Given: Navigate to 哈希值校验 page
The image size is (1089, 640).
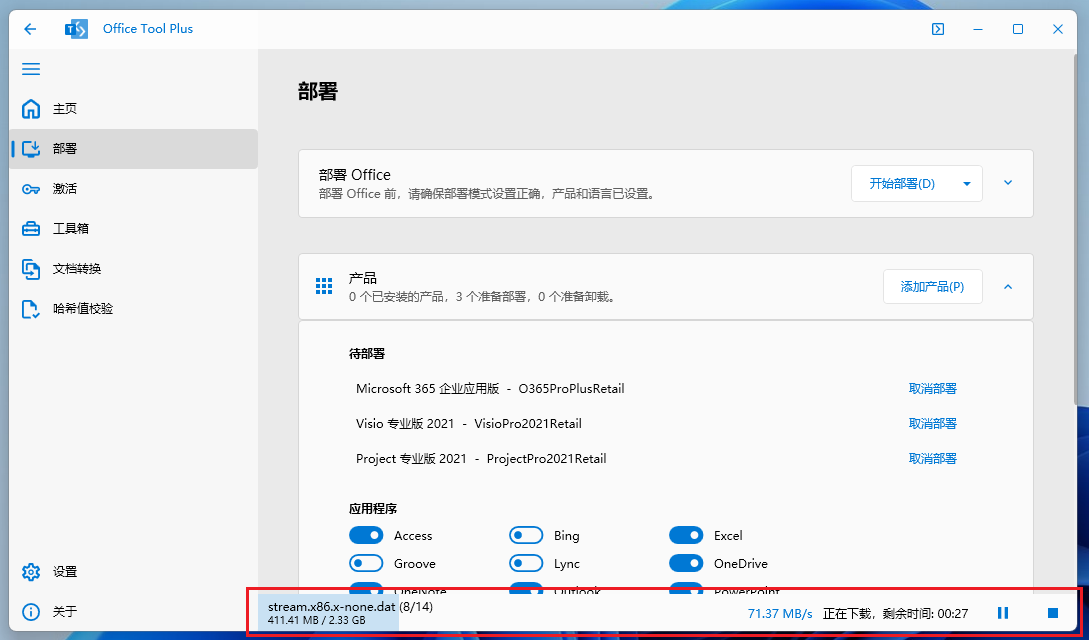Looking at the screenshot, I should click(133, 309).
